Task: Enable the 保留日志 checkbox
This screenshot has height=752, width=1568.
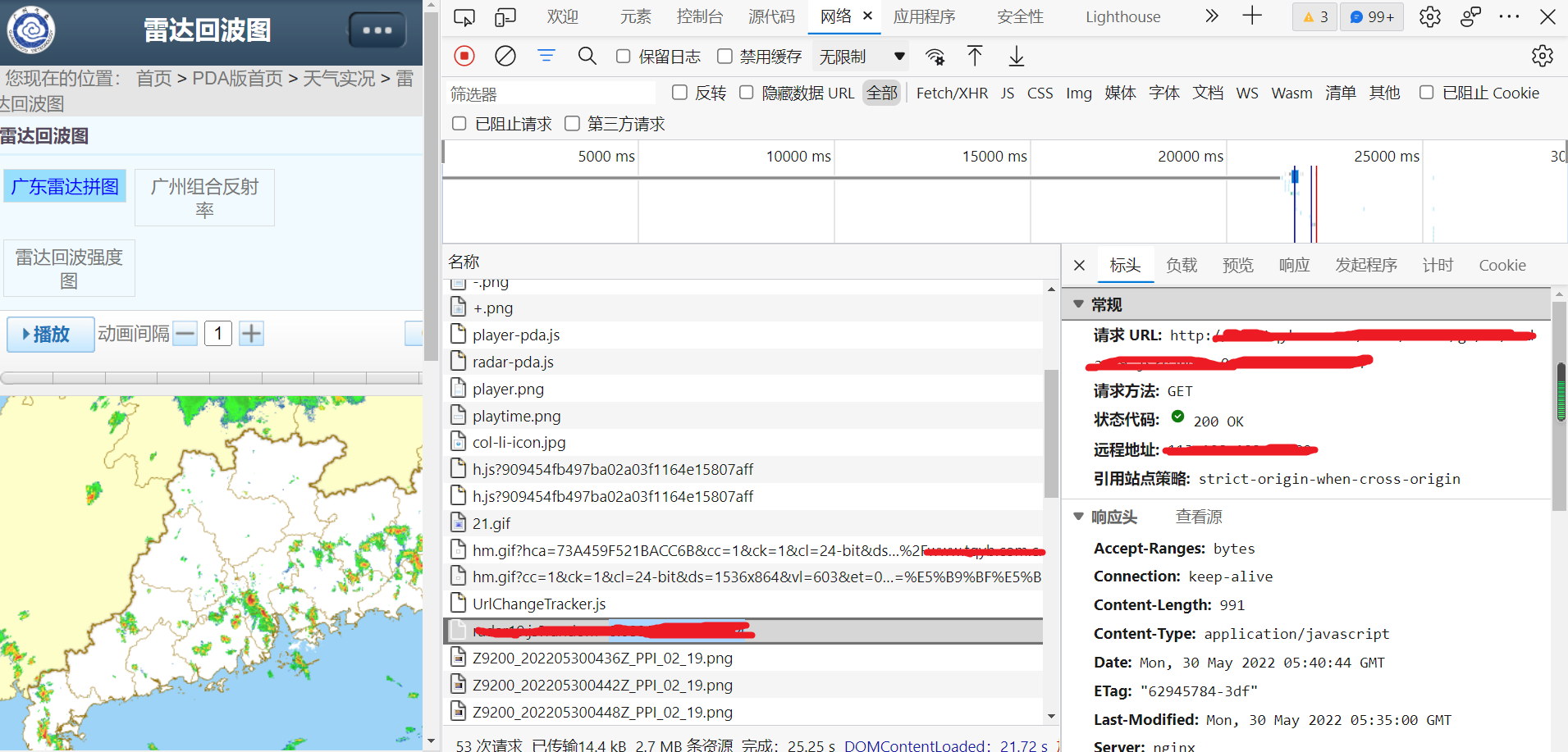Action: [x=624, y=56]
